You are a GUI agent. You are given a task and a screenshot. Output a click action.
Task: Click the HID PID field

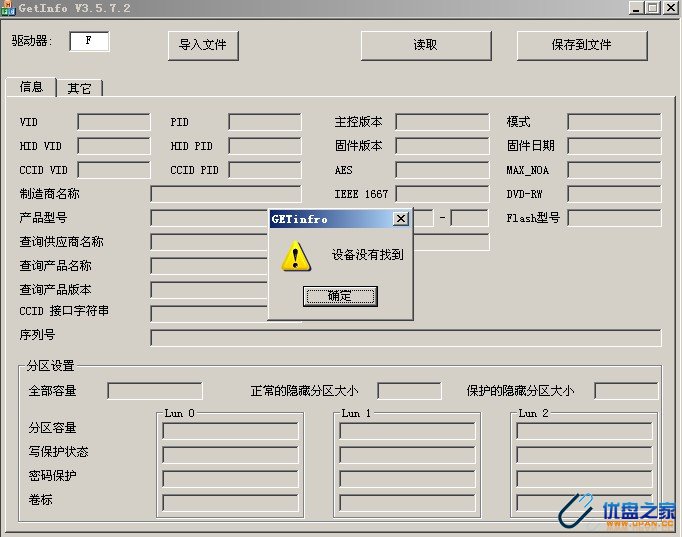pyautogui.click(x=264, y=146)
